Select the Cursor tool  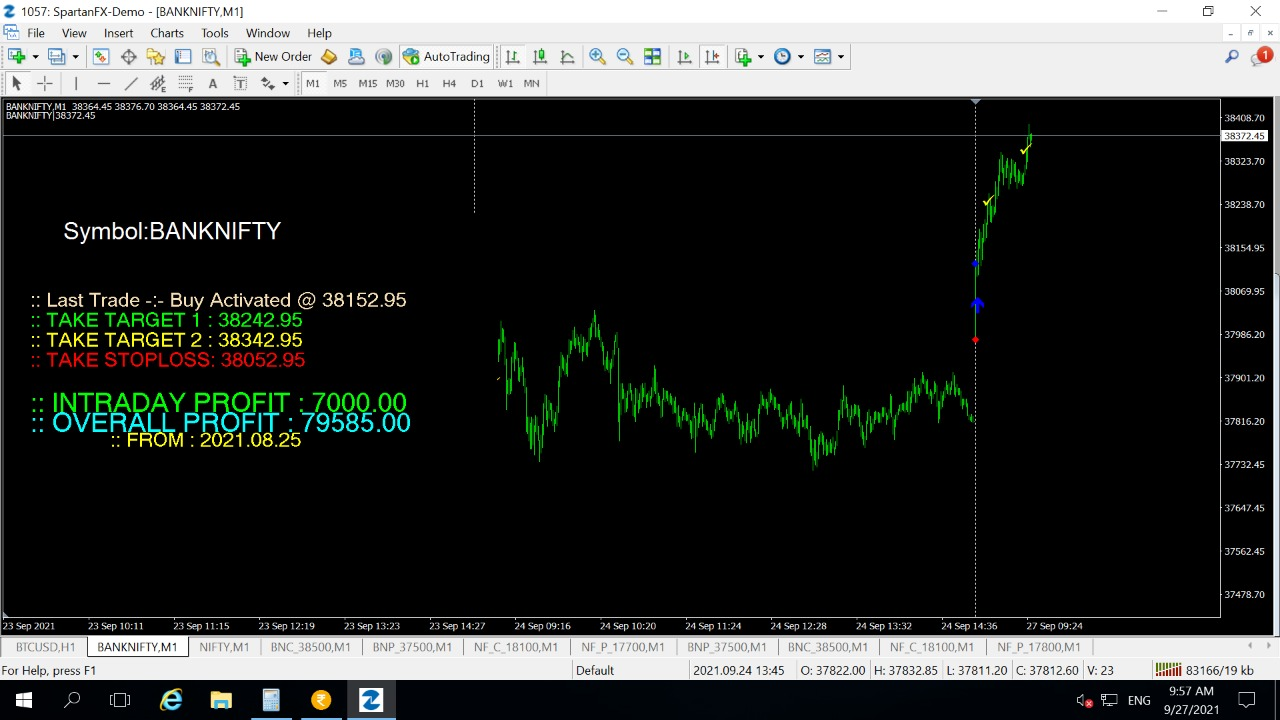(x=16, y=83)
